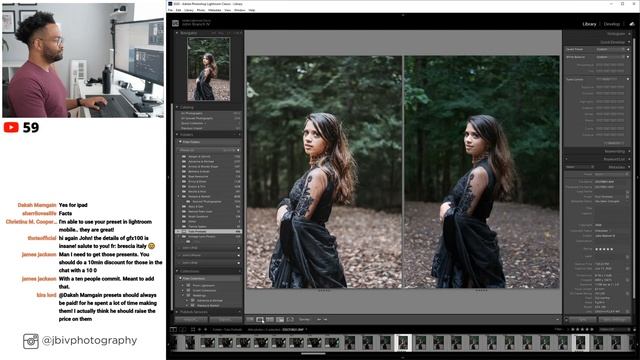The image size is (640, 360).
Task: Open the Saved Preset dropdown
Action: [610, 49]
